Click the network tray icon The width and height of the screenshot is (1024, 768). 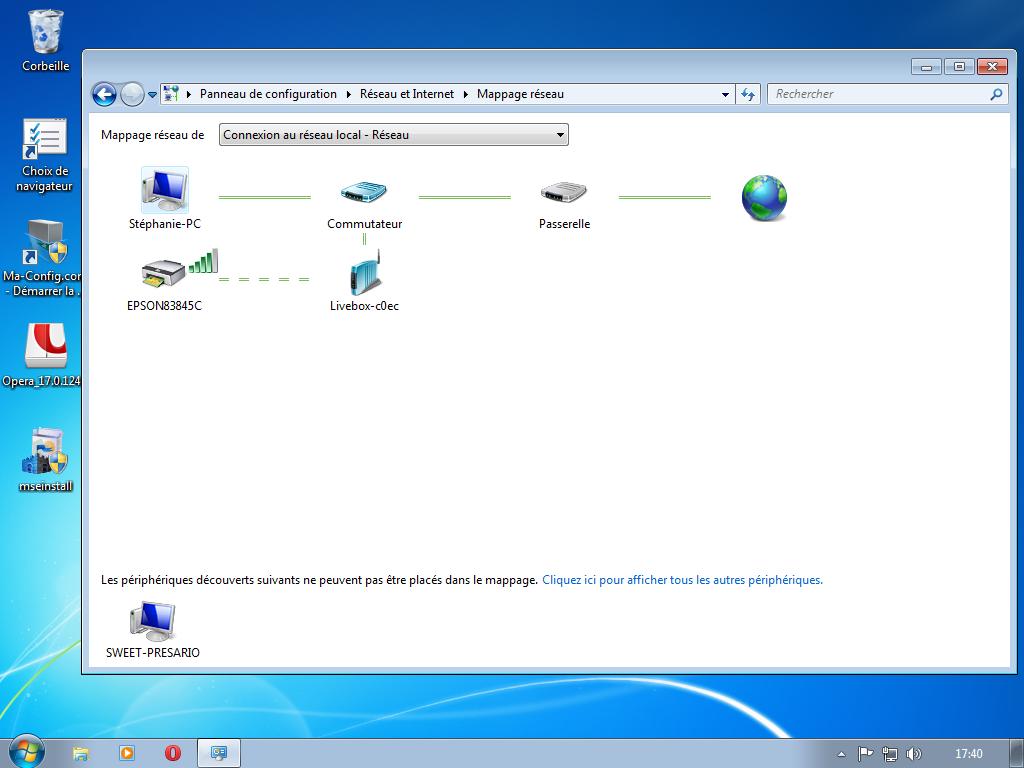[x=889, y=754]
